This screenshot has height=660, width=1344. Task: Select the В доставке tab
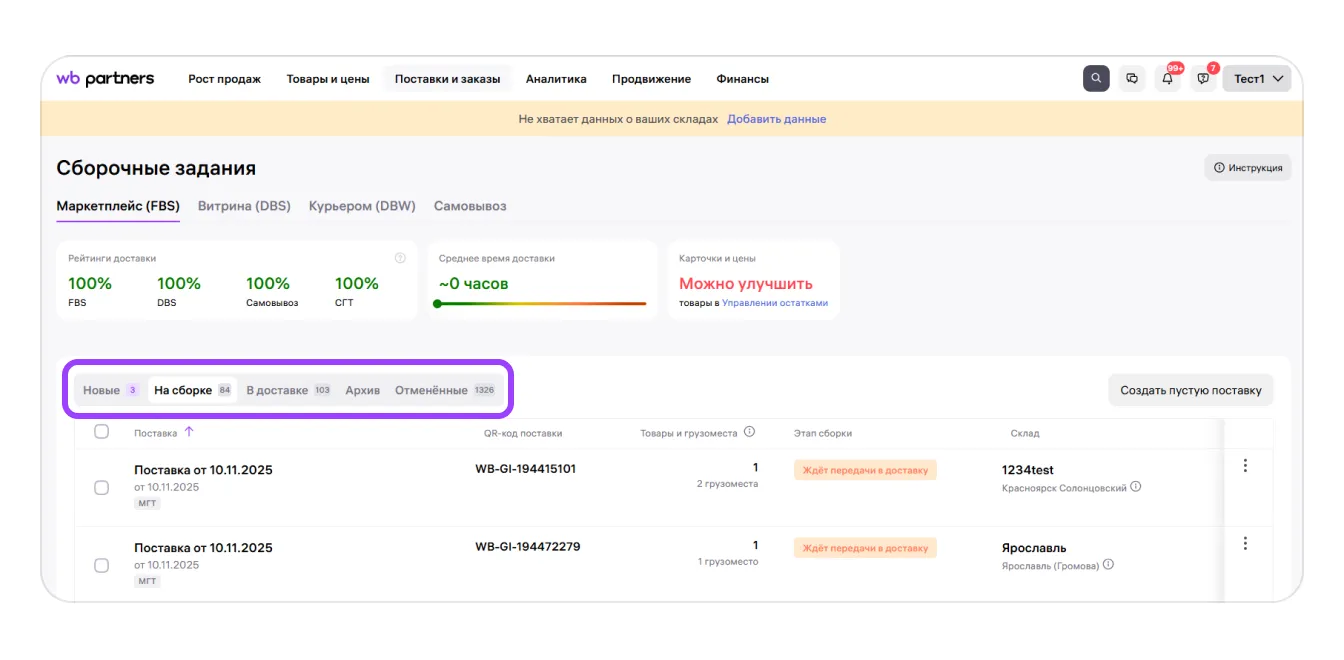(x=277, y=390)
